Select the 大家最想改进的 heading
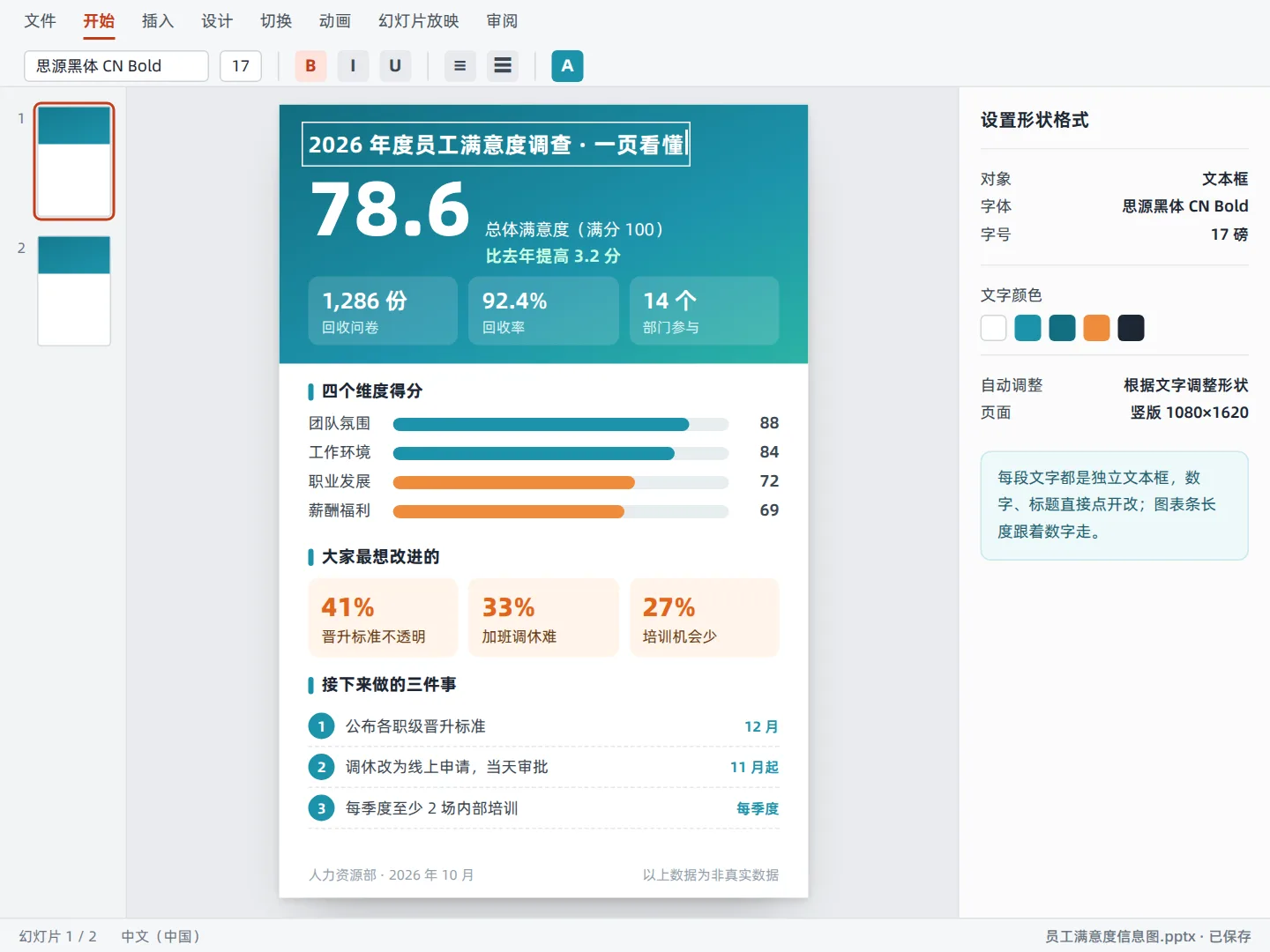Screen dimensions: 1270x952 (380, 556)
